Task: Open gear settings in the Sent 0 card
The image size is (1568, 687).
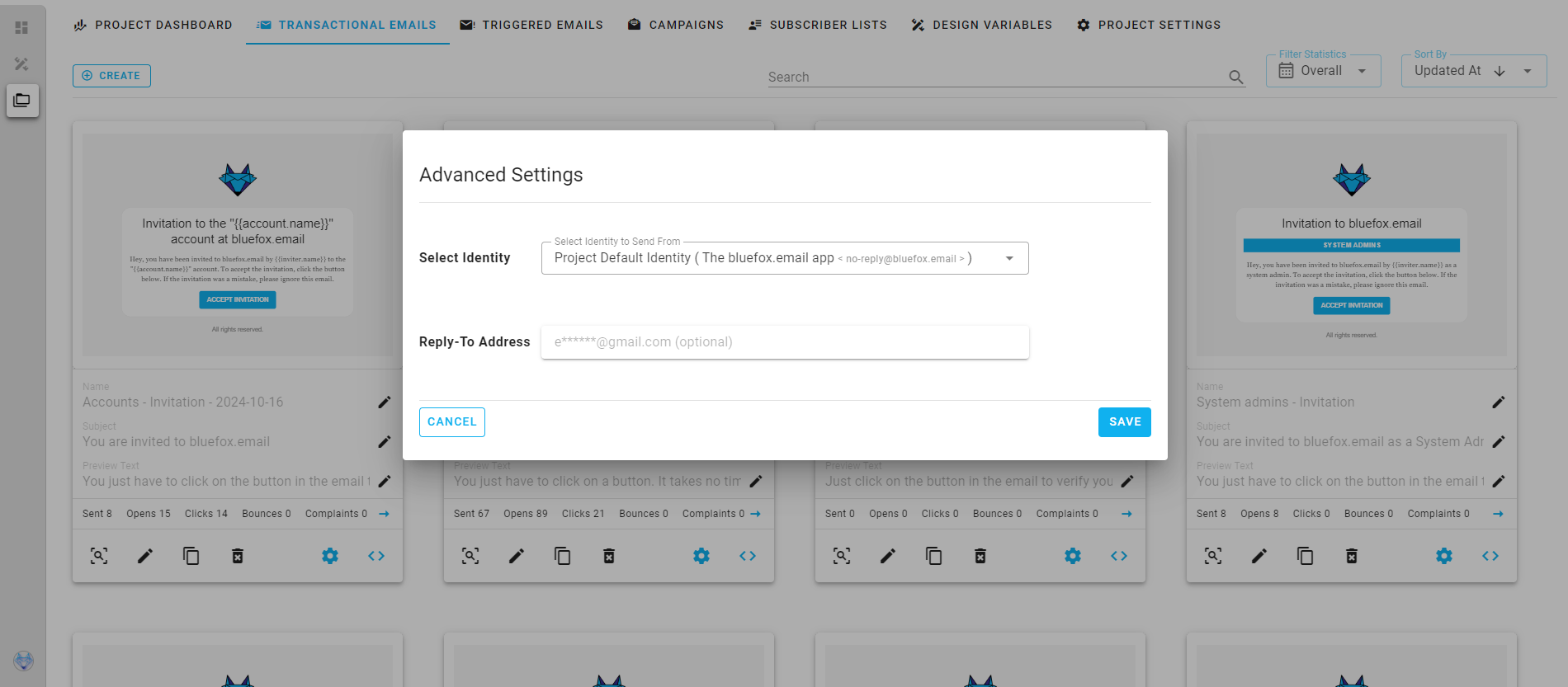Action: click(1073, 556)
